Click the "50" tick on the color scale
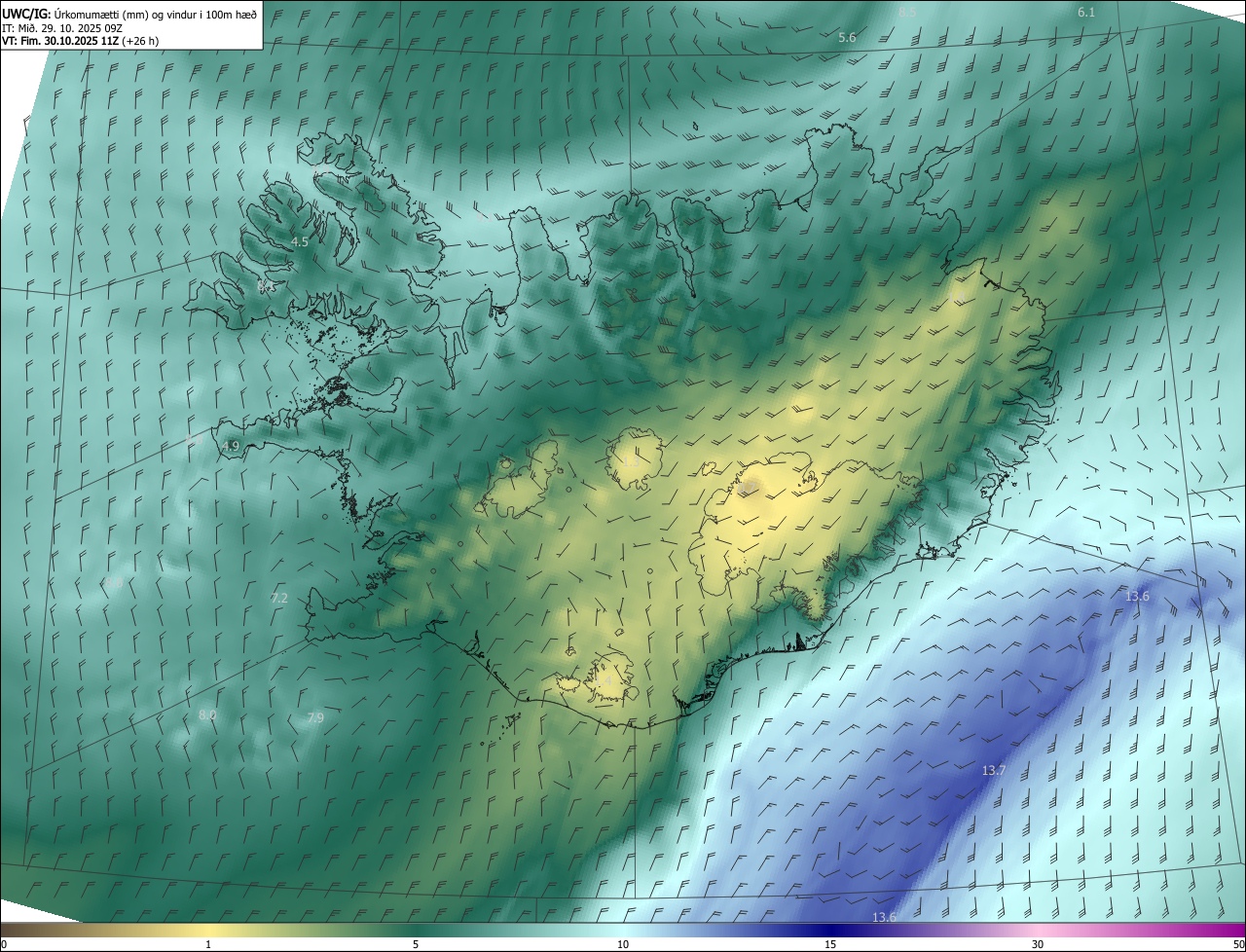Screen dimensions: 1246x952 [x=1238, y=944]
